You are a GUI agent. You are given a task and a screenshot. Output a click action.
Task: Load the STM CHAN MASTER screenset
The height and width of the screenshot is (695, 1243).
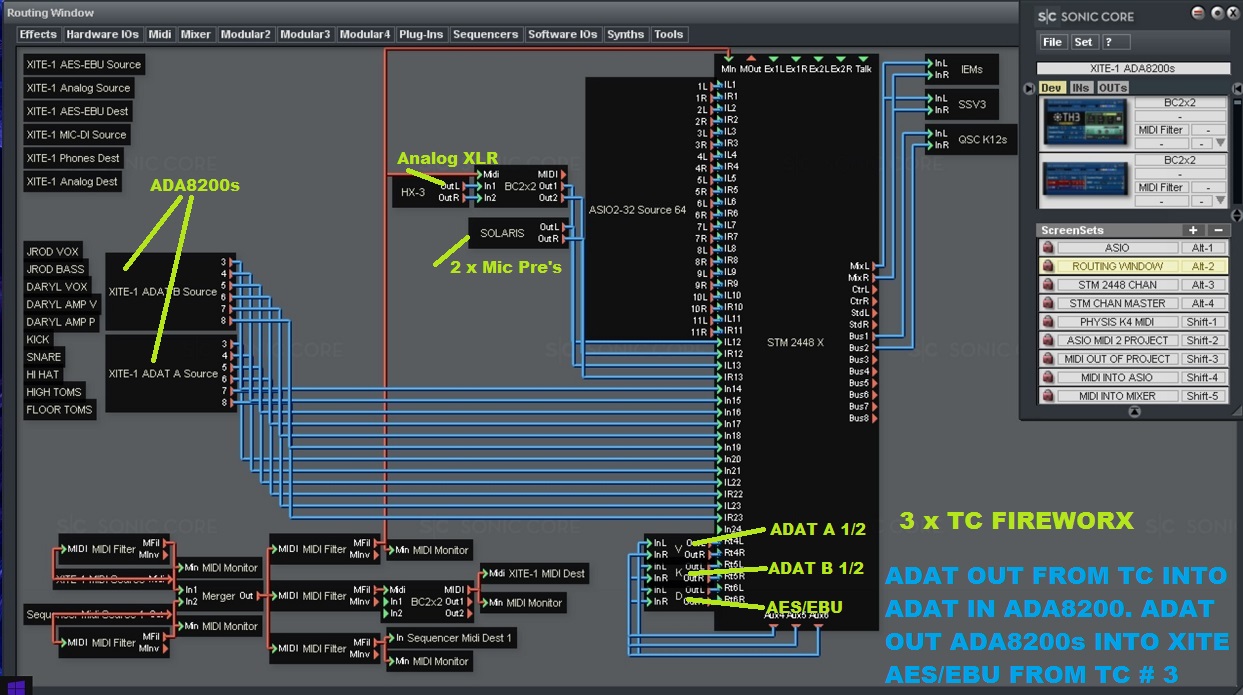(x=1117, y=304)
